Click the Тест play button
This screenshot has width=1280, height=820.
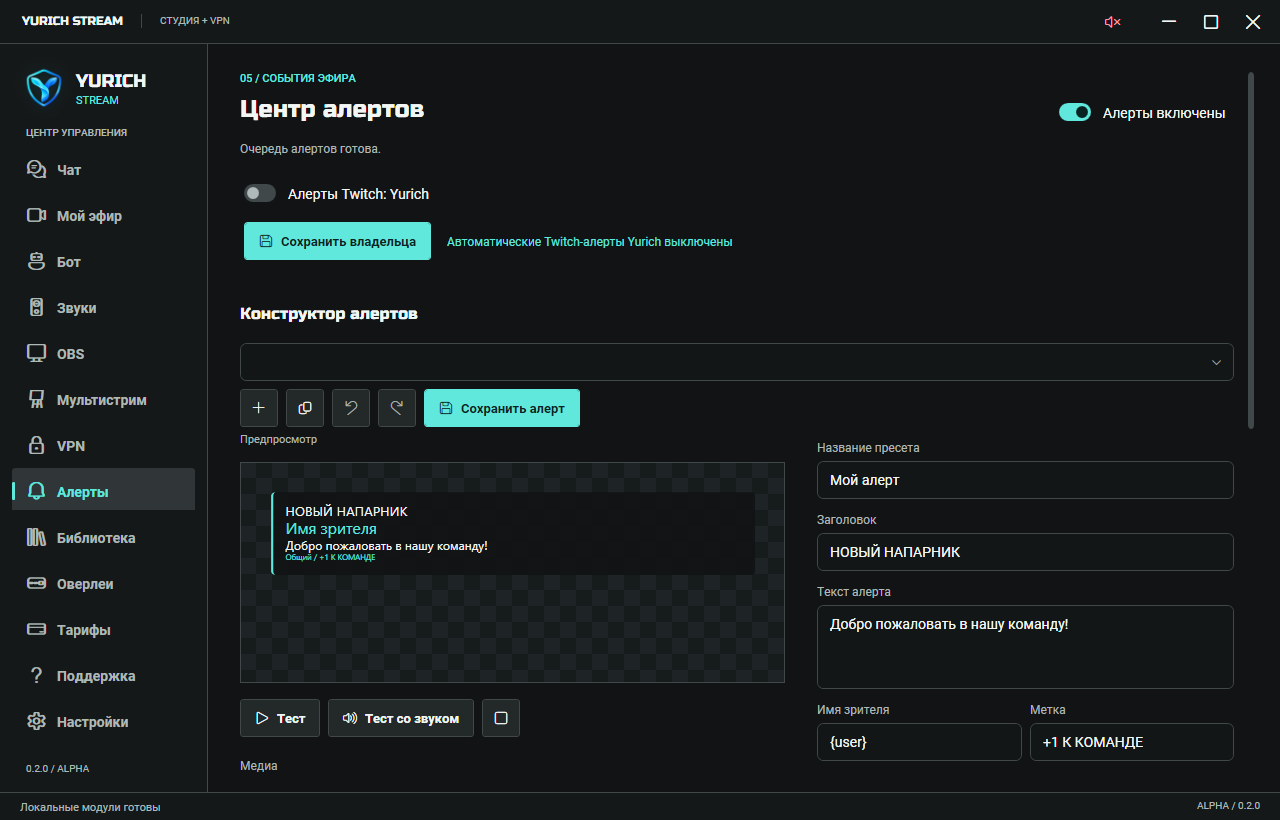coord(280,718)
